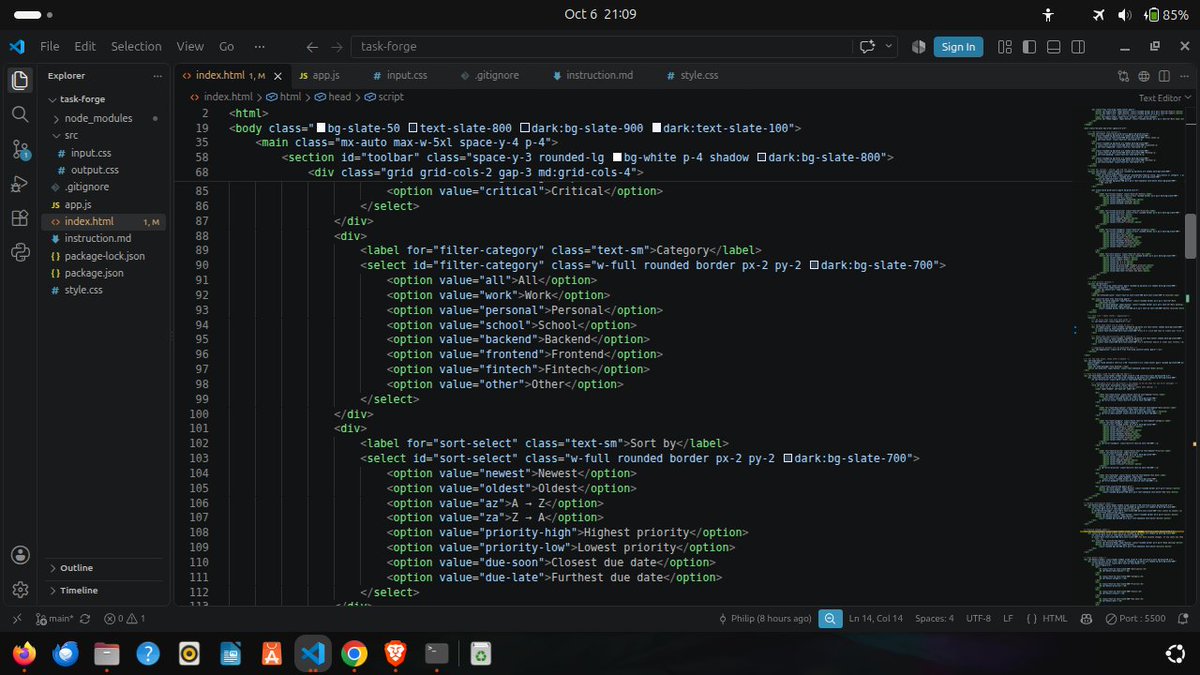Image resolution: width=1200 pixels, height=675 pixels.
Task: Click the Sign In button
Action: (x=958, y=46)
